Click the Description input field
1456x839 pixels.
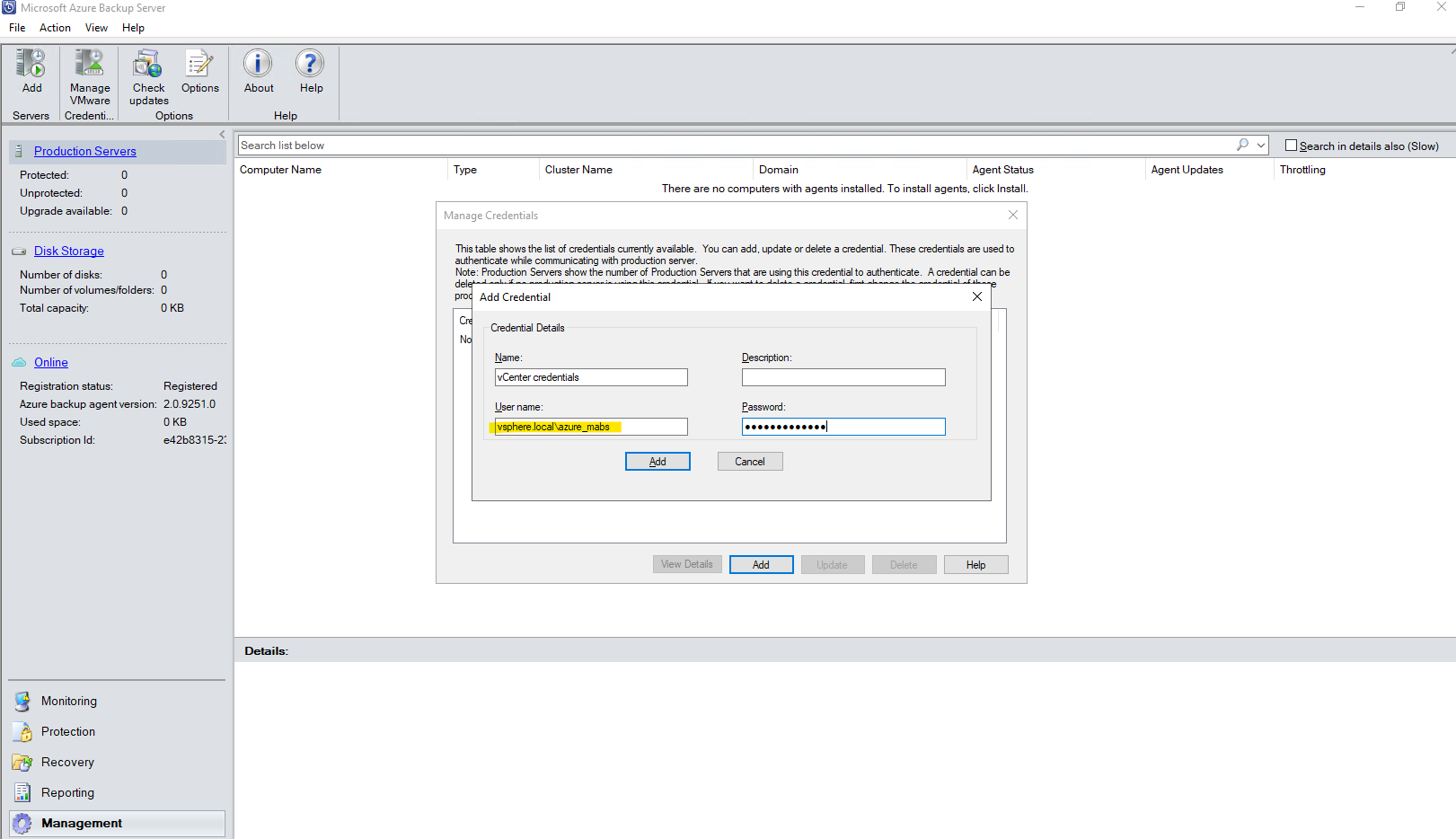[843, 377]
